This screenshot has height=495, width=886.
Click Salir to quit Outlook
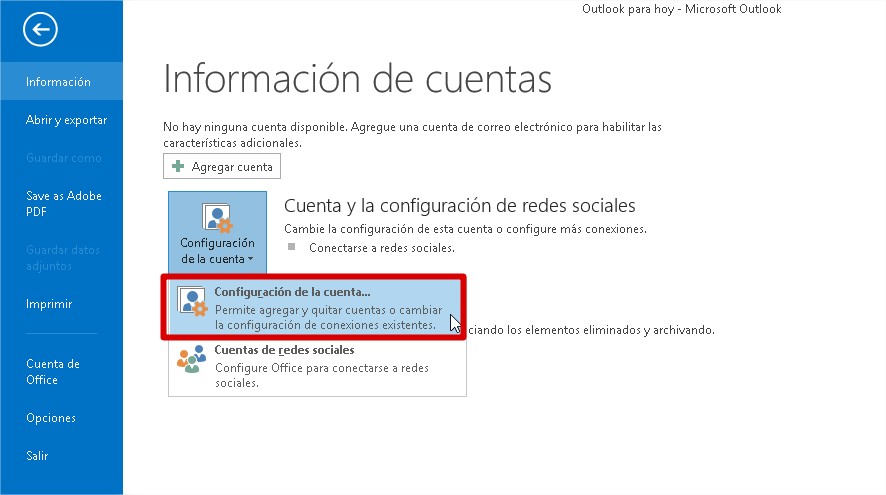pyautogui.click(x=37, y=456)
